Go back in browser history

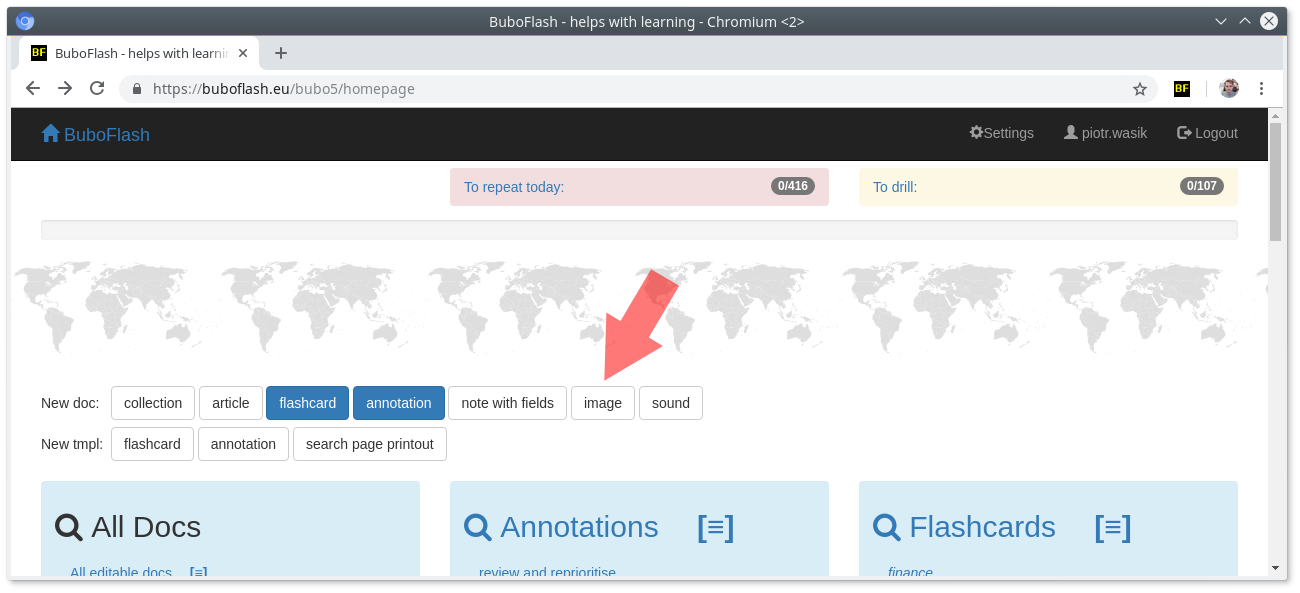(33, 88)
